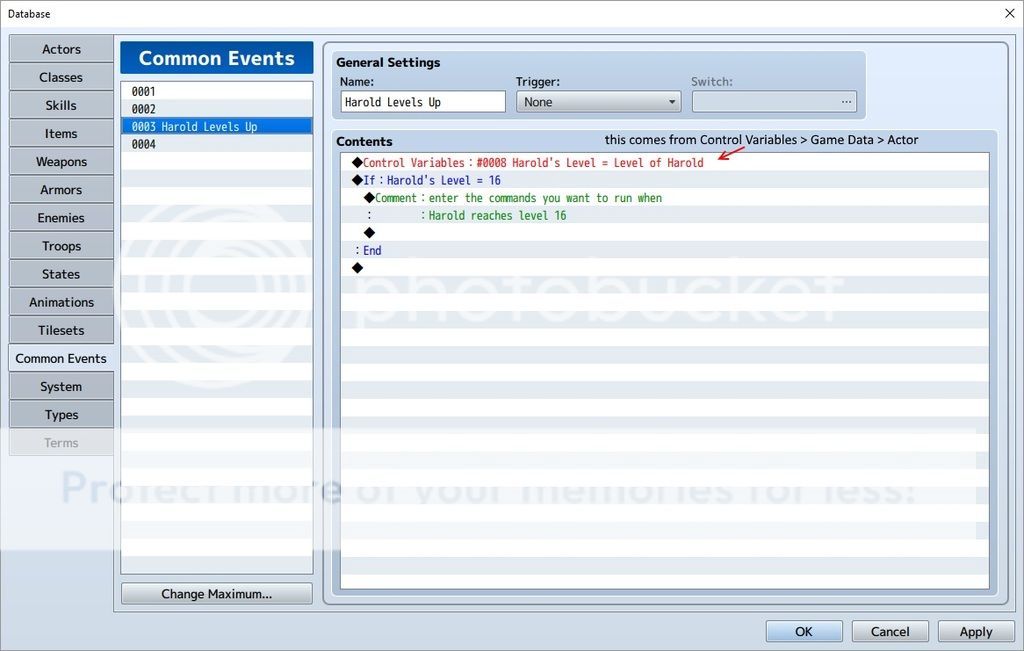Select the Comment command line
This screenshot has width=1024, height=651.
(x=518, y=198)
